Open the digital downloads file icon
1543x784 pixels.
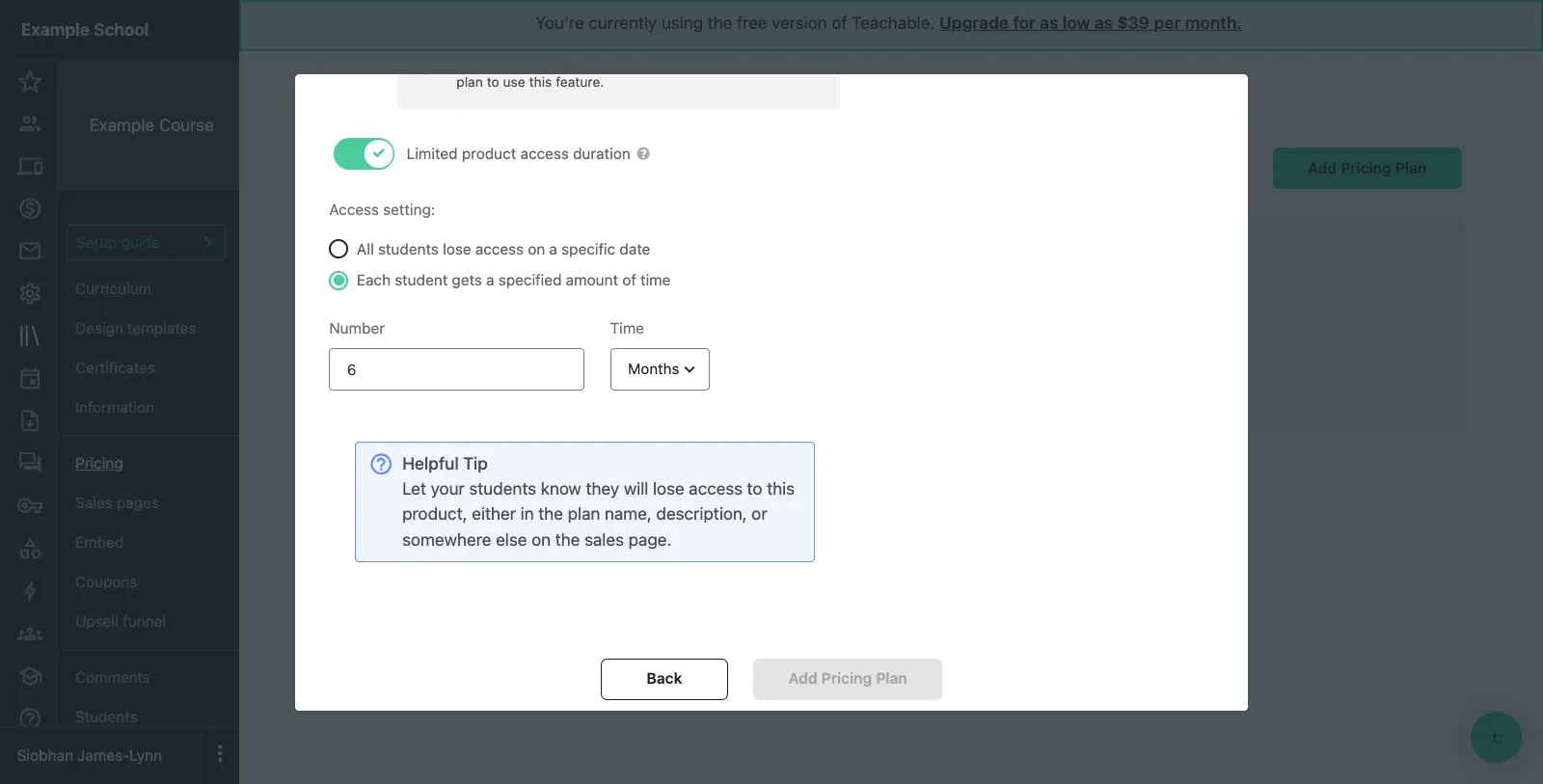point(30,420)
